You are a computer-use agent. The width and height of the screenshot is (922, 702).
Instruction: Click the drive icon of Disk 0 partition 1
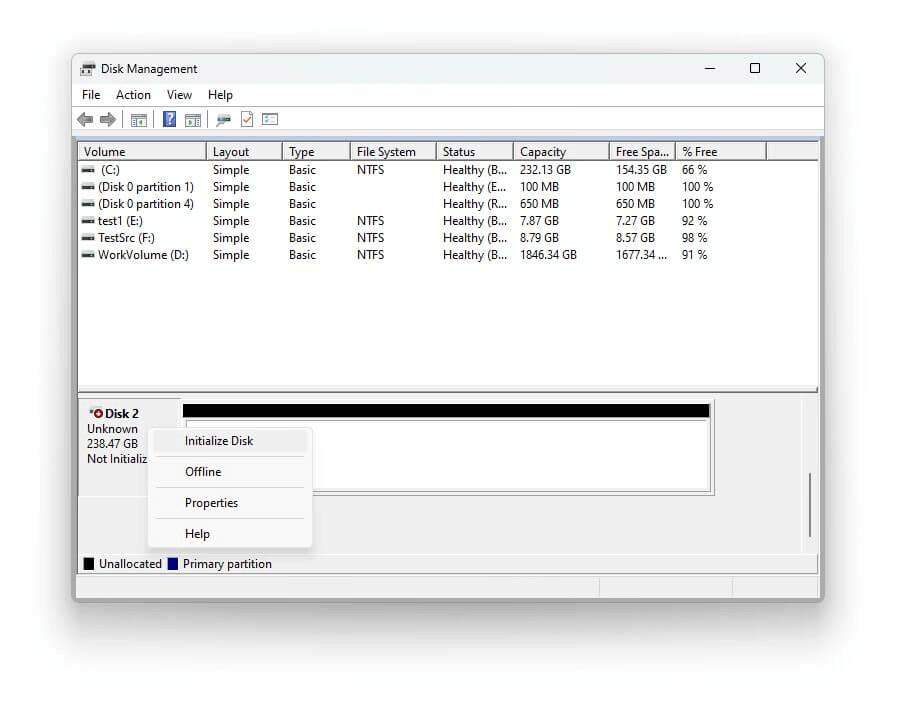88,187
